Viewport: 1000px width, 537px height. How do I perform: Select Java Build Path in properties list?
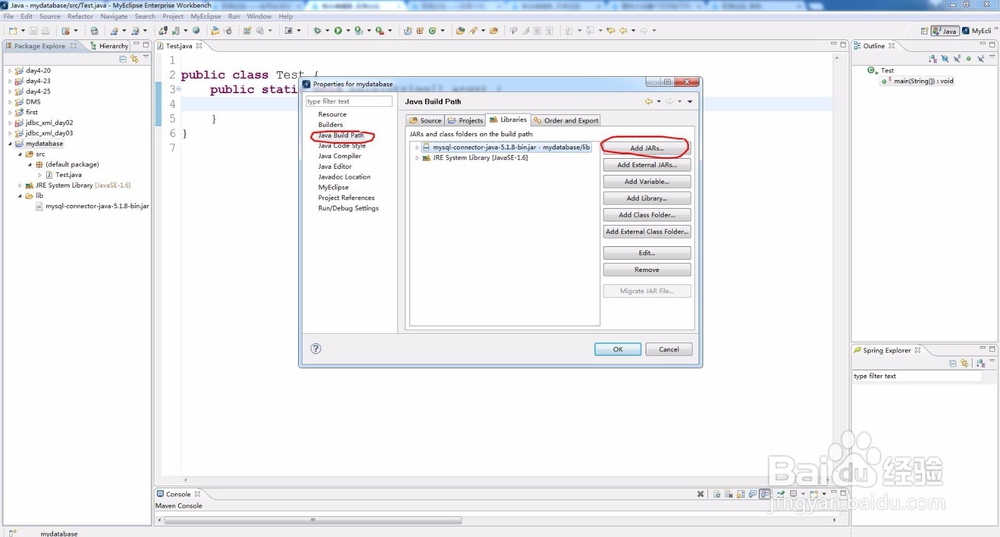pyautogui.click(x=341, y=135)
